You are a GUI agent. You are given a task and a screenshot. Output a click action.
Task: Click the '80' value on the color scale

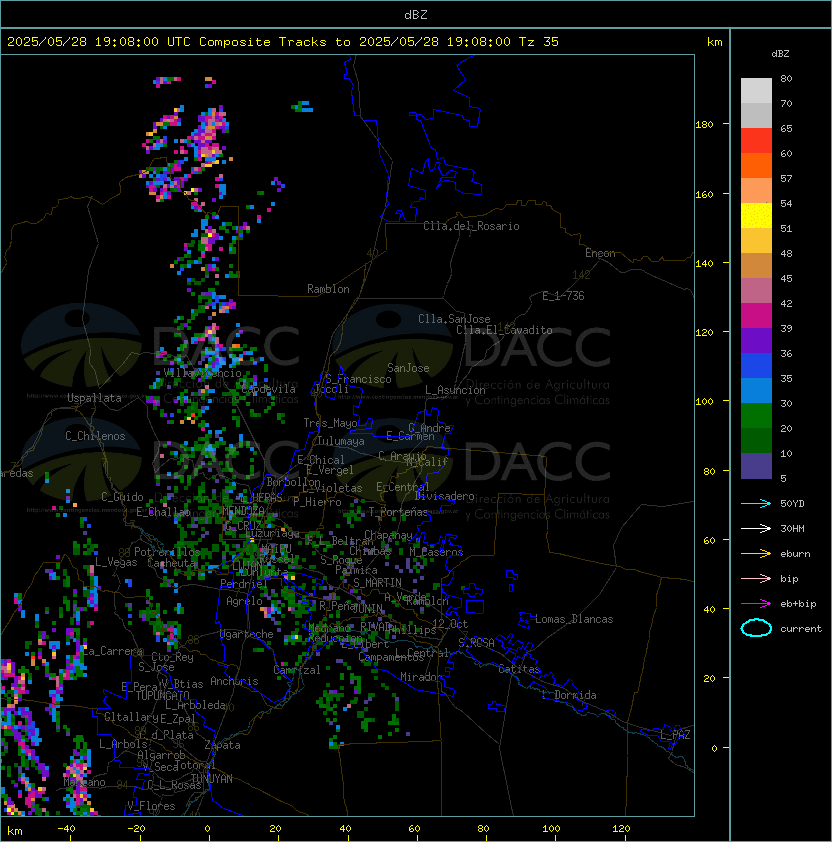pos(786,78)
